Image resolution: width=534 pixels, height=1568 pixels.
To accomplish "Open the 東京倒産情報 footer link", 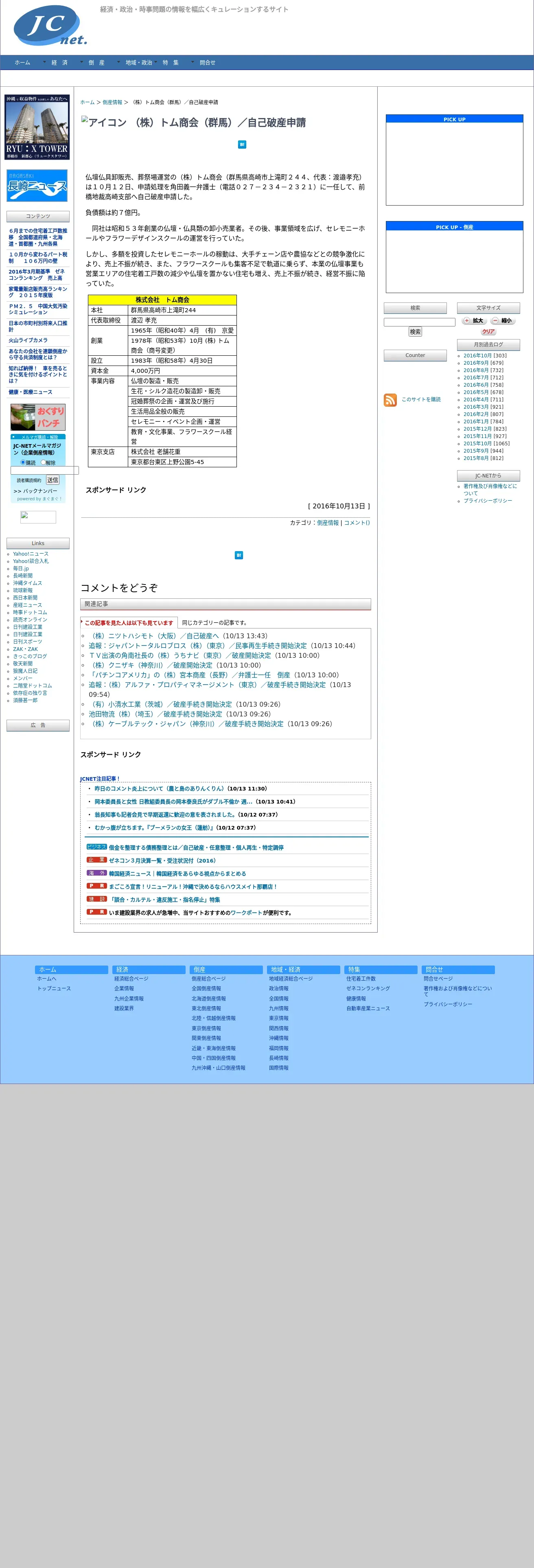I will point(206,1028).
